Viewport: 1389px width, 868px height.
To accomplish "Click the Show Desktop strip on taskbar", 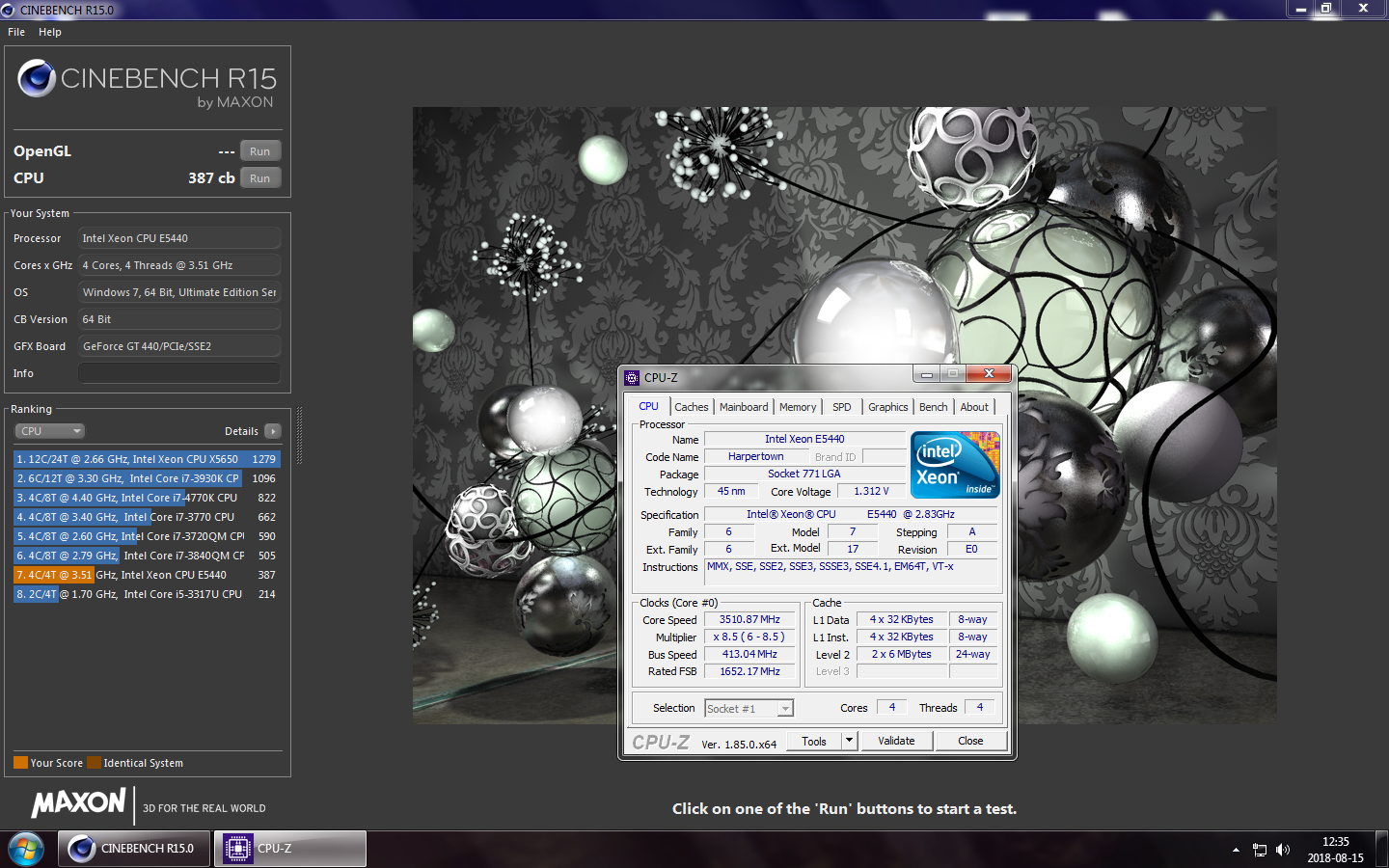I will pyautogui.click(x=1381, y=850).
